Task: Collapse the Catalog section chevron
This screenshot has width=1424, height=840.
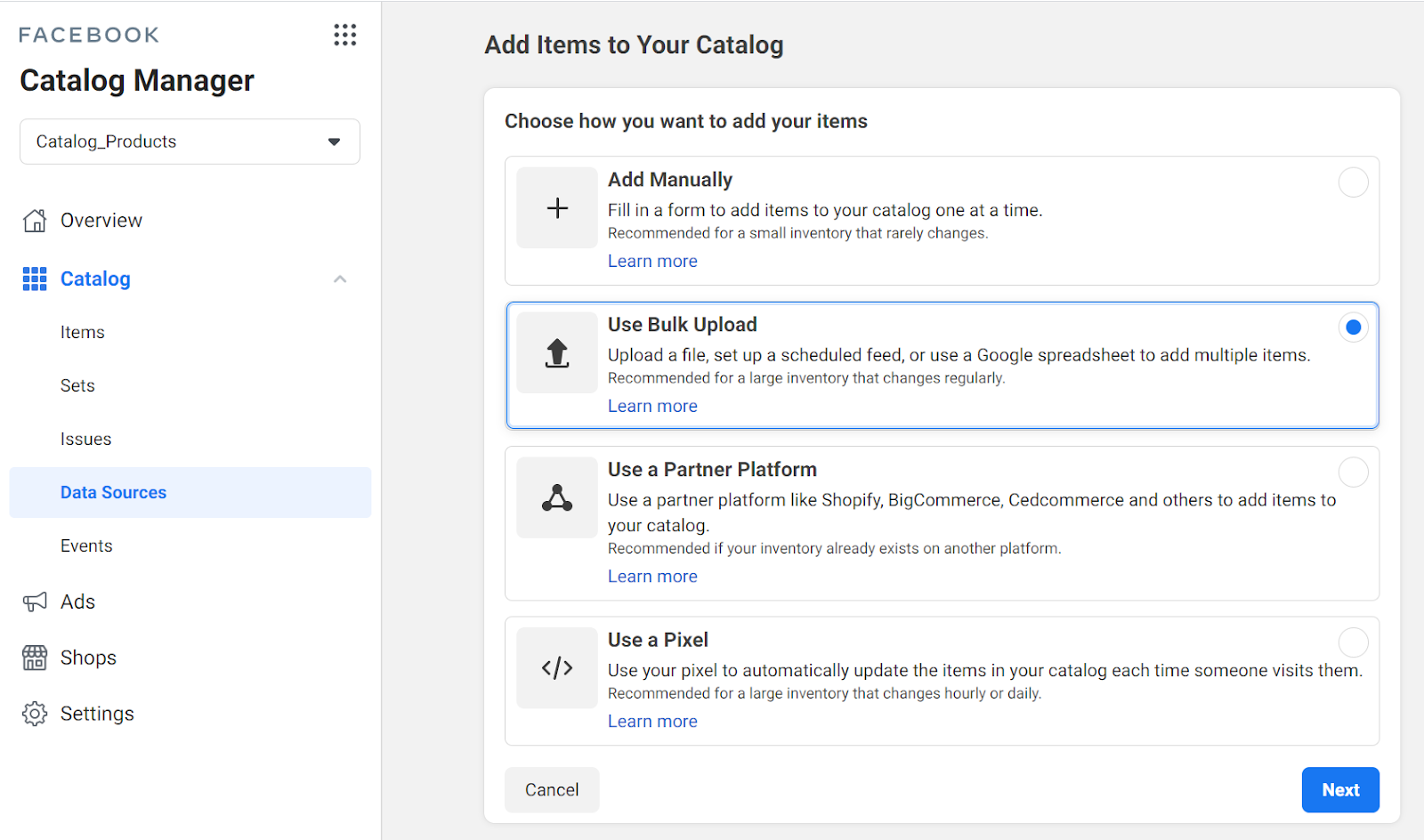Action: pyautogui.click(x=340, y=279)
